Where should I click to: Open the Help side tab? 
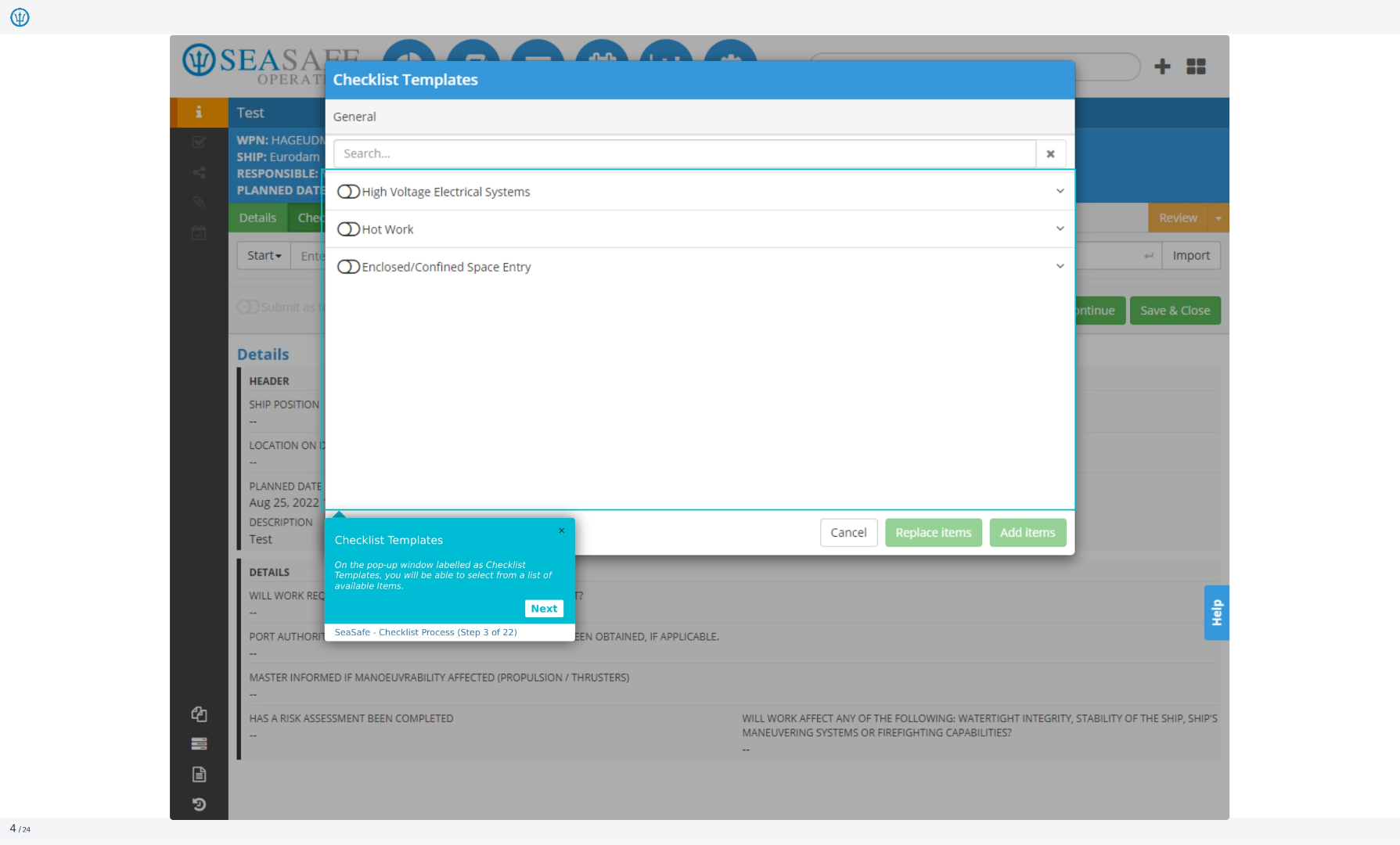click(1216, 613)
